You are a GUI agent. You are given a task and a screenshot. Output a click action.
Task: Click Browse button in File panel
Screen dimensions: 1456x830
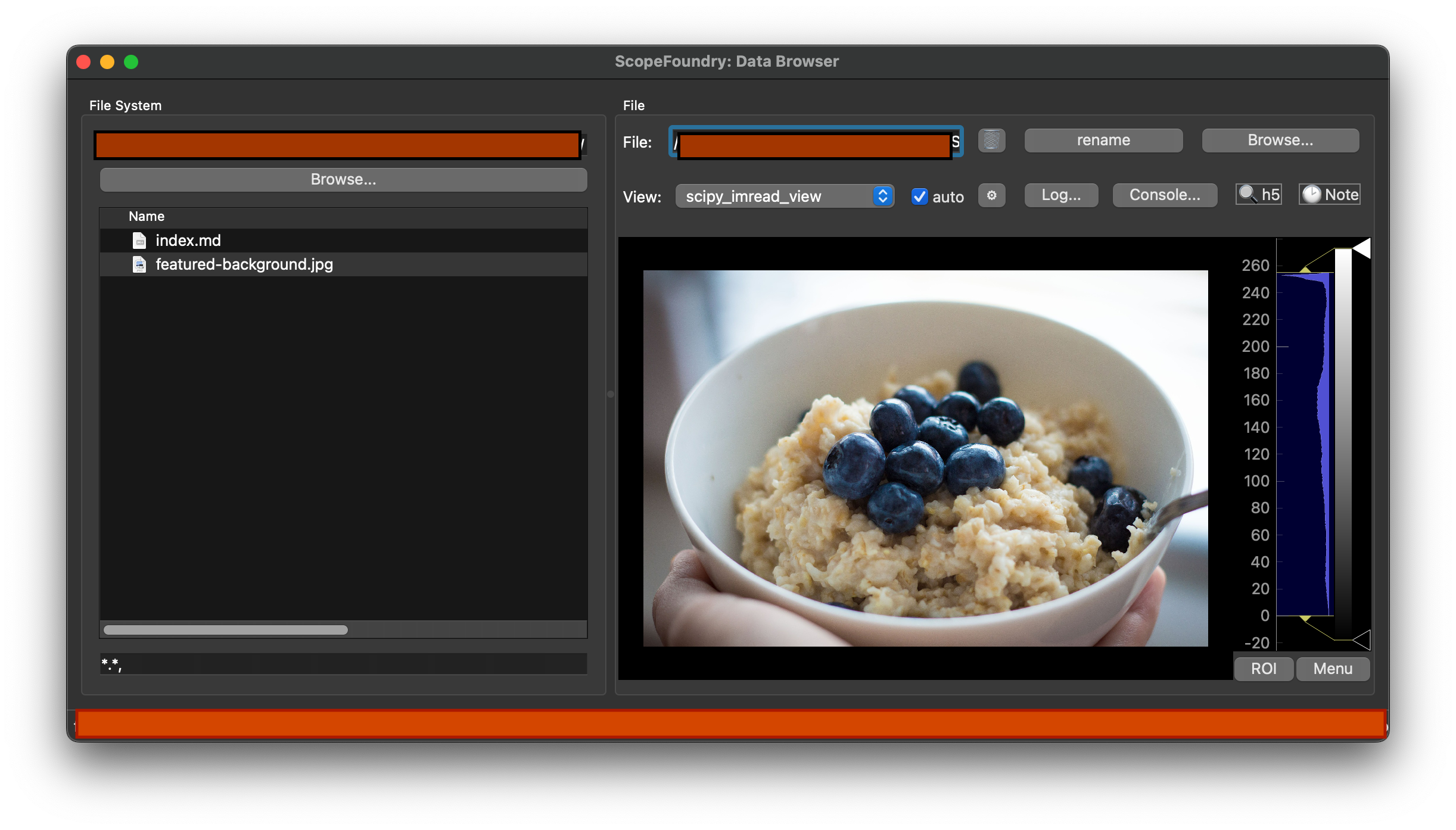tap(1281, 141)
